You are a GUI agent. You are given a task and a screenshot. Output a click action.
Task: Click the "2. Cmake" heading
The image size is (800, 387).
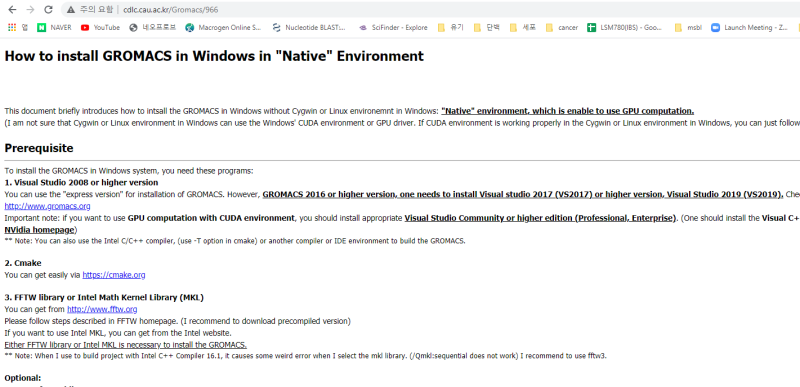click(x=23, y=263)
